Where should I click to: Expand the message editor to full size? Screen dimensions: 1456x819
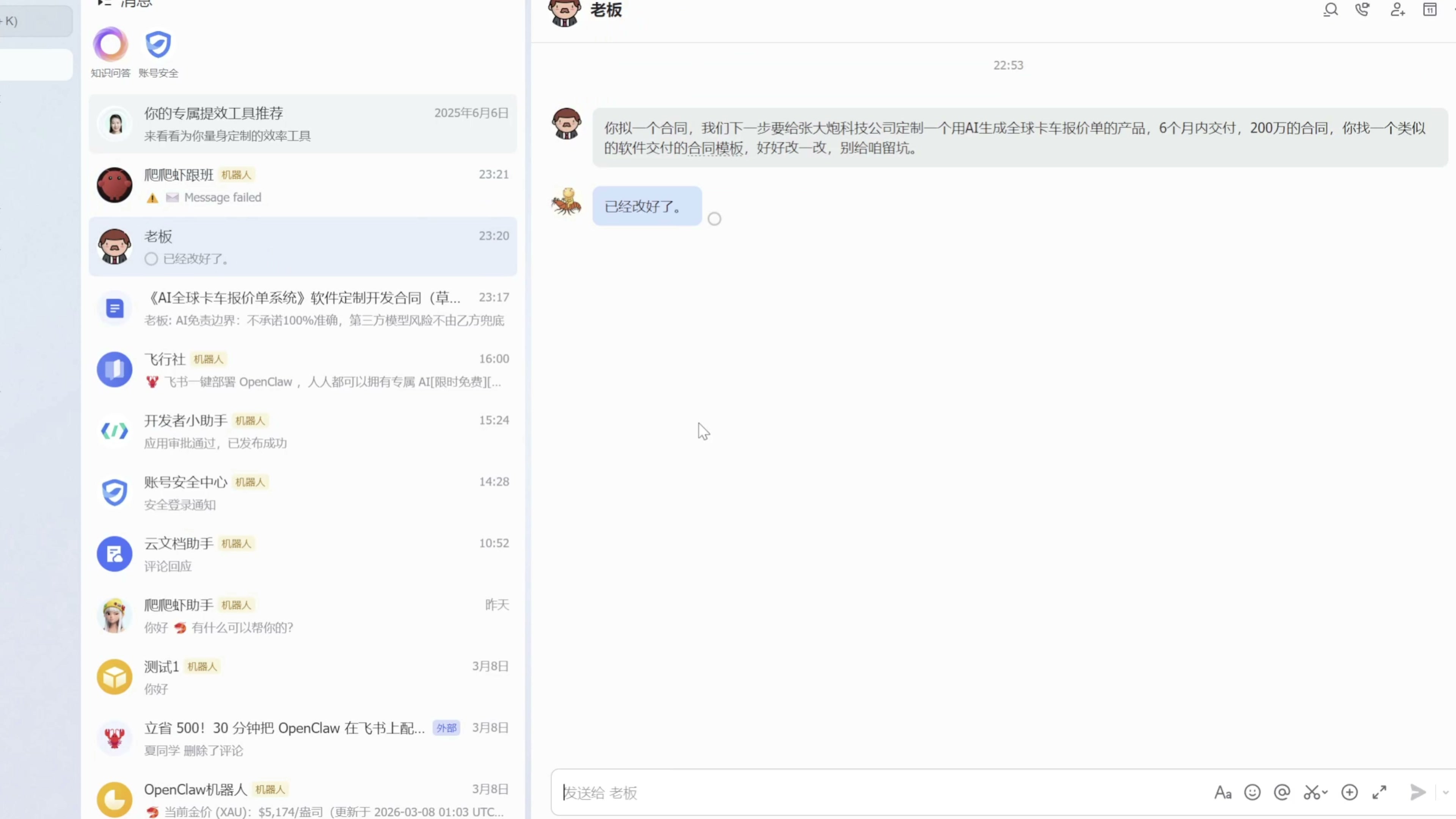(x=1379, y=792)
